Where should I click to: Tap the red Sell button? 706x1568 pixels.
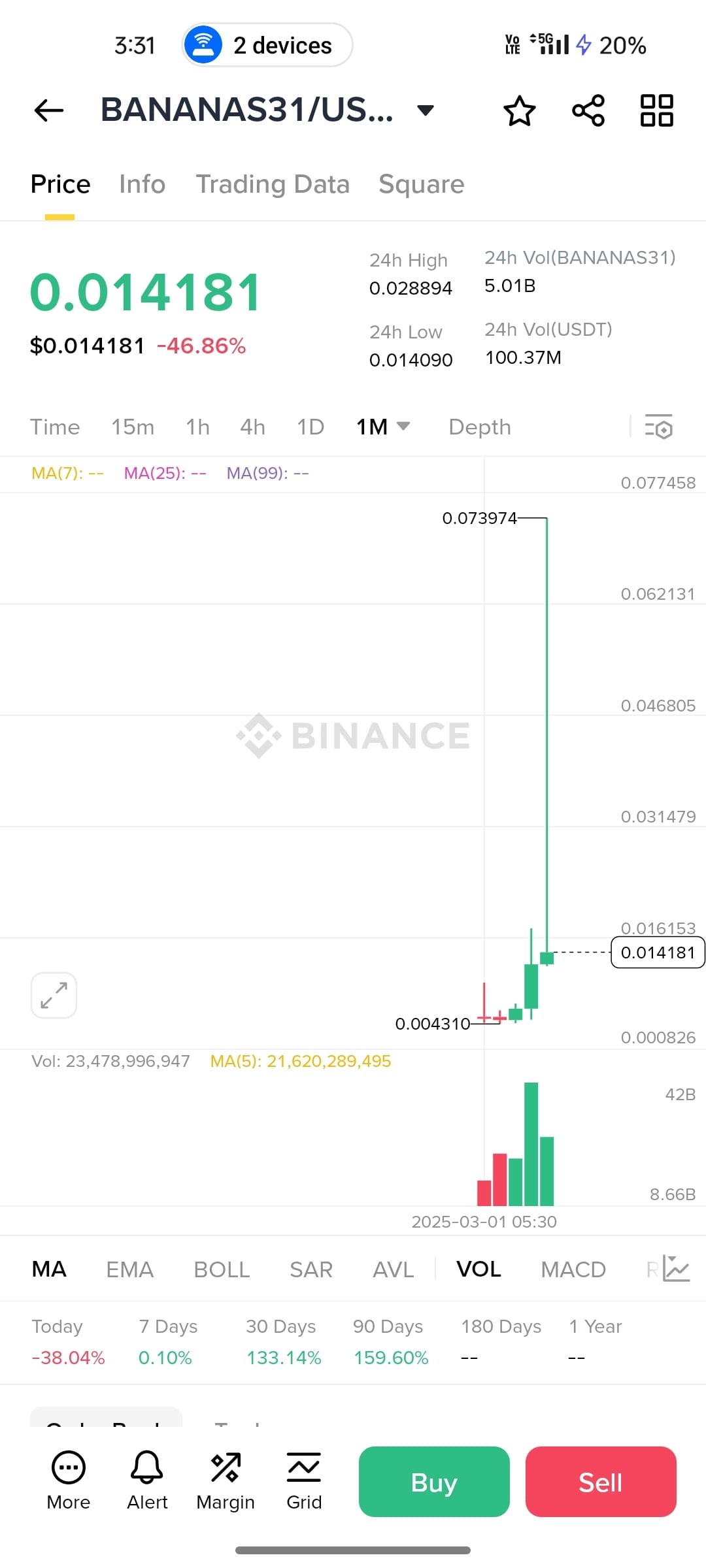click(601, 1482)
